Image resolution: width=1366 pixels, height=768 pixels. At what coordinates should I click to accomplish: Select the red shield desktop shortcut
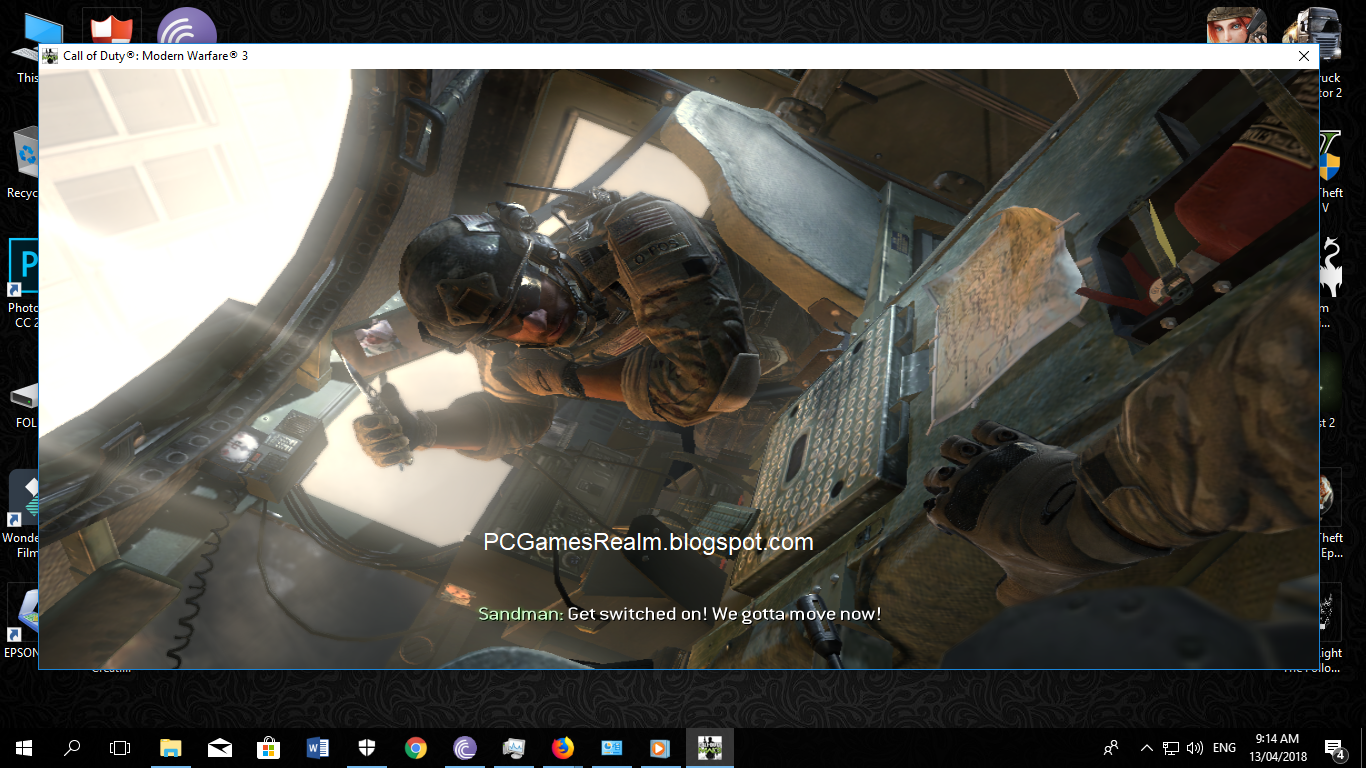pos(111,28)
